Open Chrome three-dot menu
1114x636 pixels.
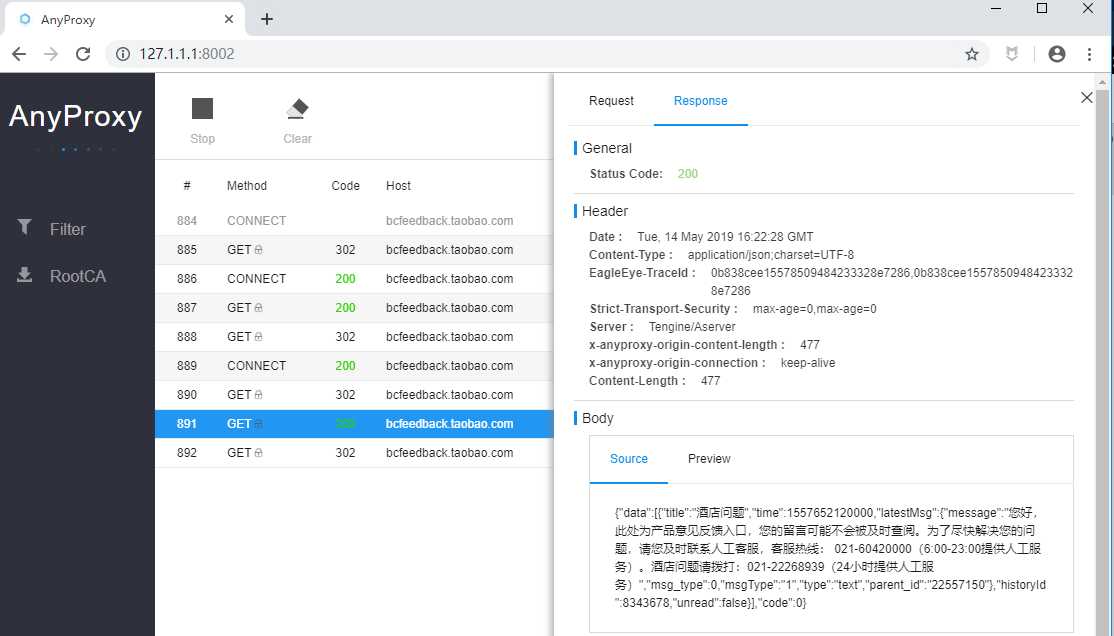(1089, 54)
